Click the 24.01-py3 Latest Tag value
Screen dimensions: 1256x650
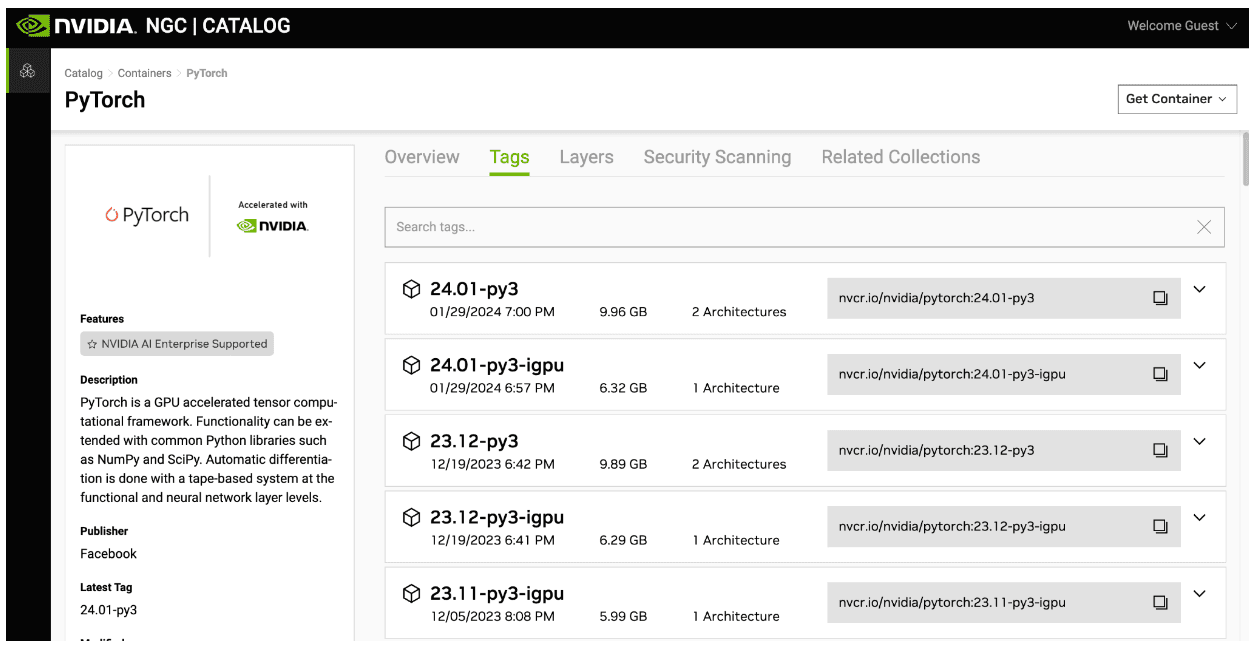pyautogui.click(x=108, y=610)
